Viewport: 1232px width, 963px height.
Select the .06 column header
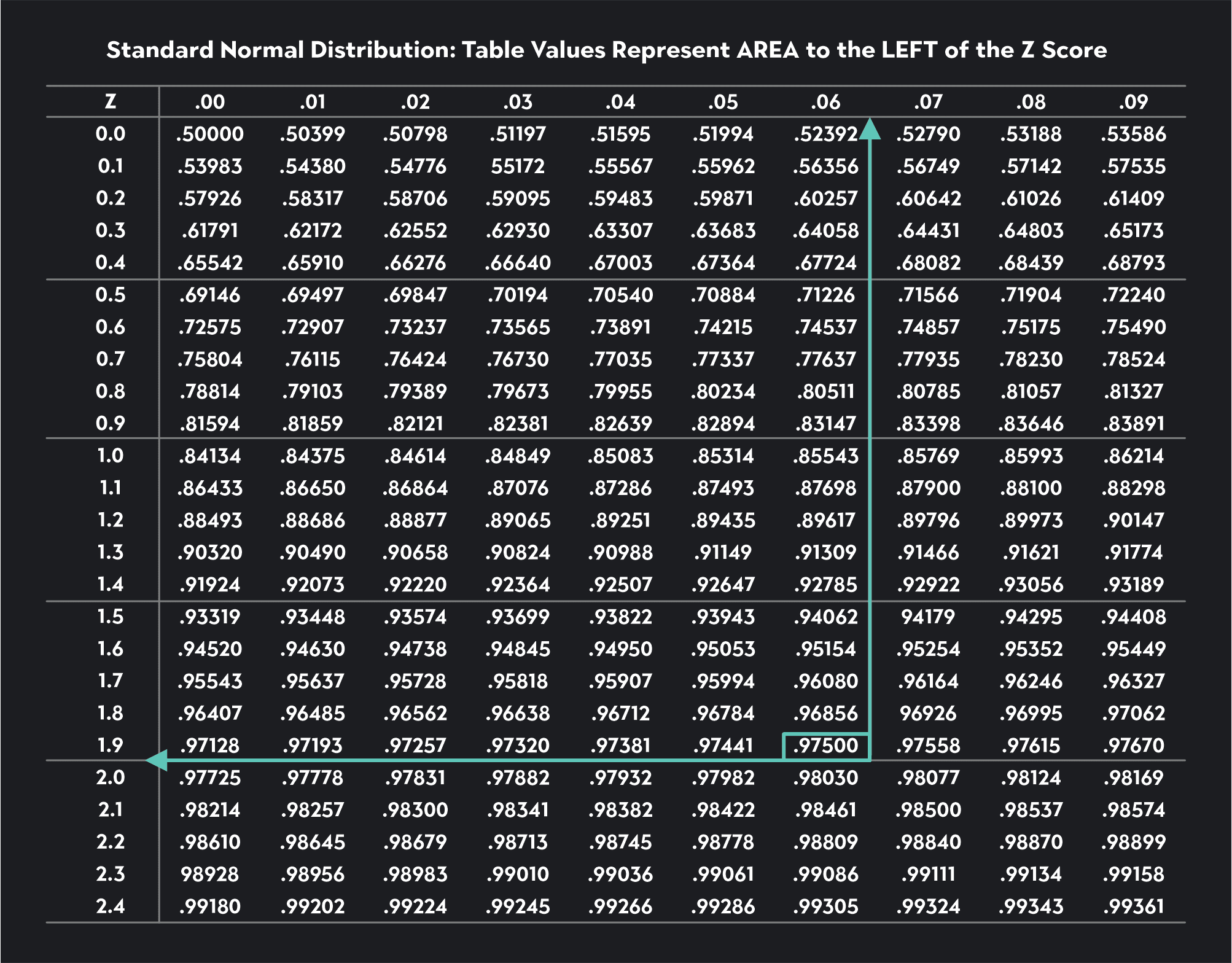825,102
